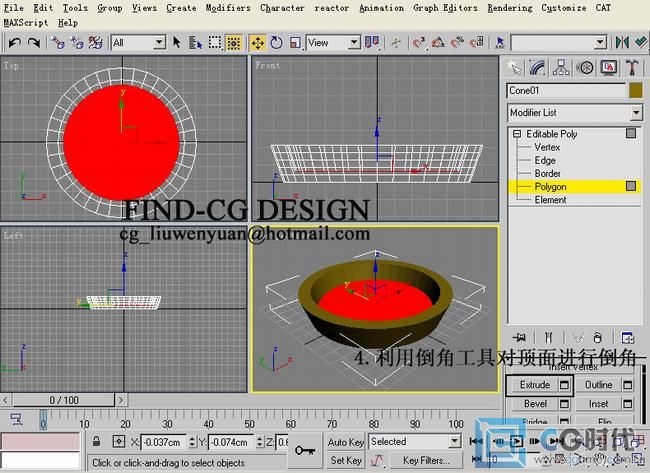Screen dimensions: 650x473
Task: Switch to the Motion command panel tab
Action: [x=585, y=68]
